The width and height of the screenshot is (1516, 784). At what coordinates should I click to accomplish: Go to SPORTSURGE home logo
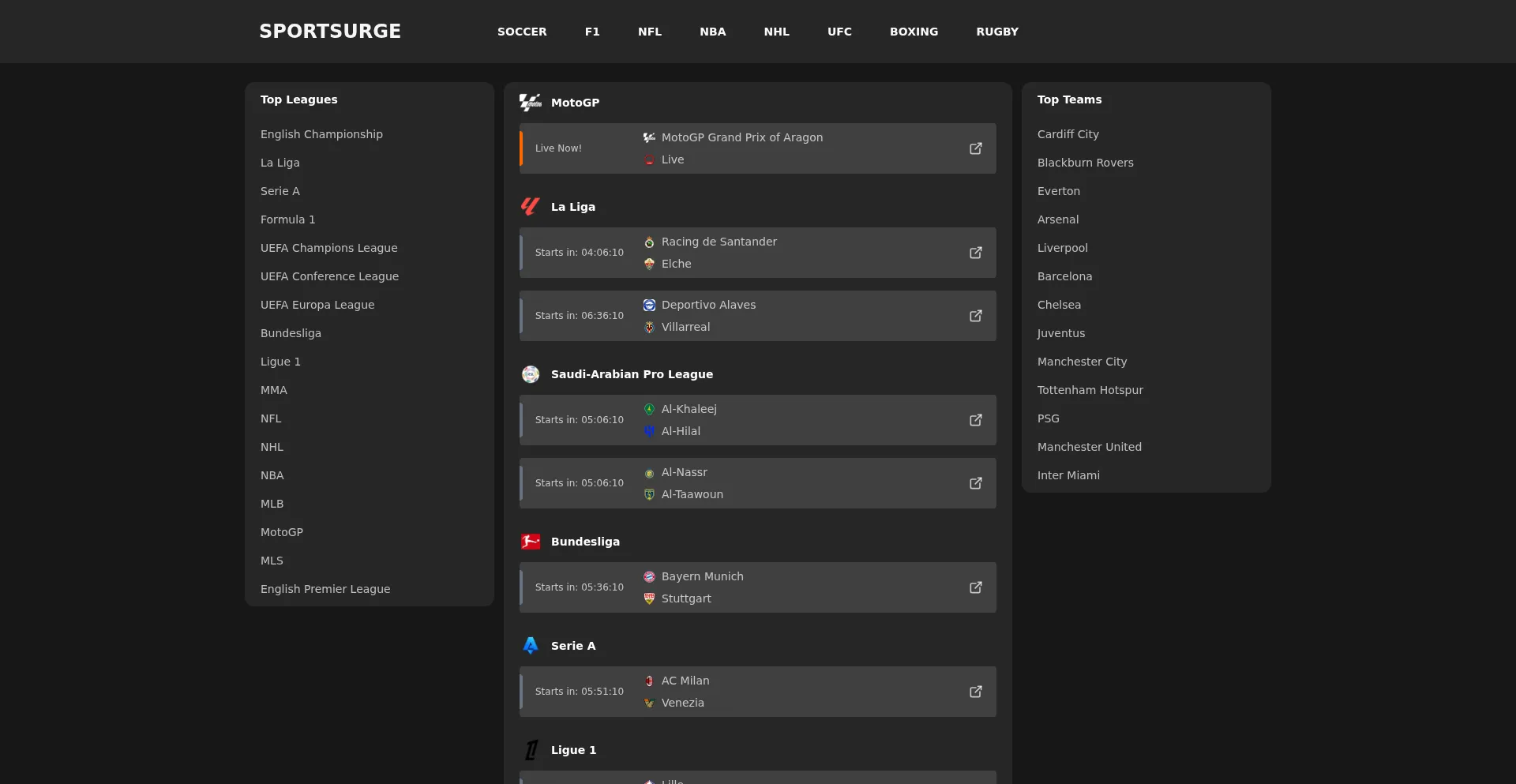[x=330, y=31]
